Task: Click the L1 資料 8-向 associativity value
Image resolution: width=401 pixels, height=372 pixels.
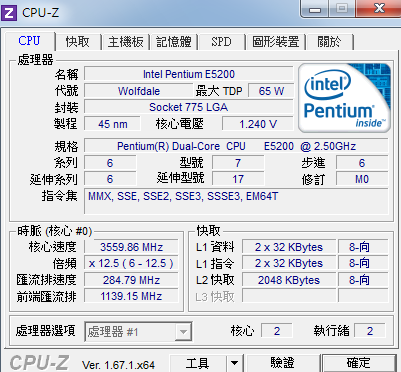Action: click(363, 247)
